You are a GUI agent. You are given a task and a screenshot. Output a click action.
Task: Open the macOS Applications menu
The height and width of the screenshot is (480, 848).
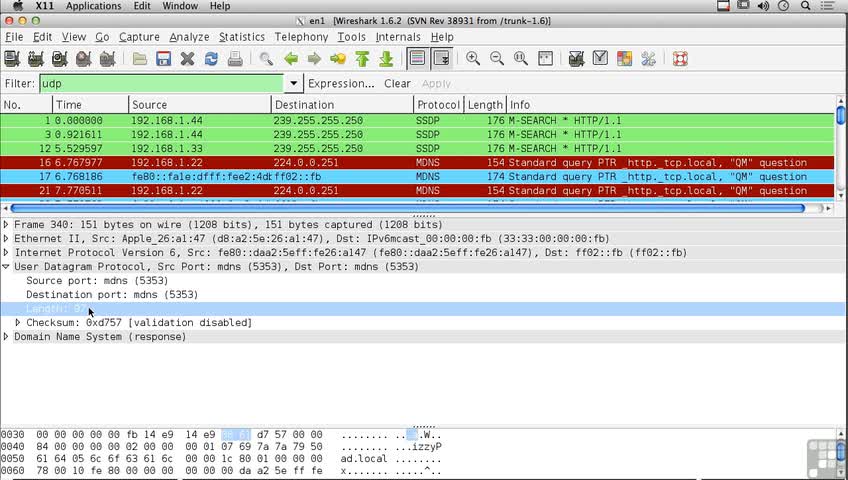pos(94,6)
